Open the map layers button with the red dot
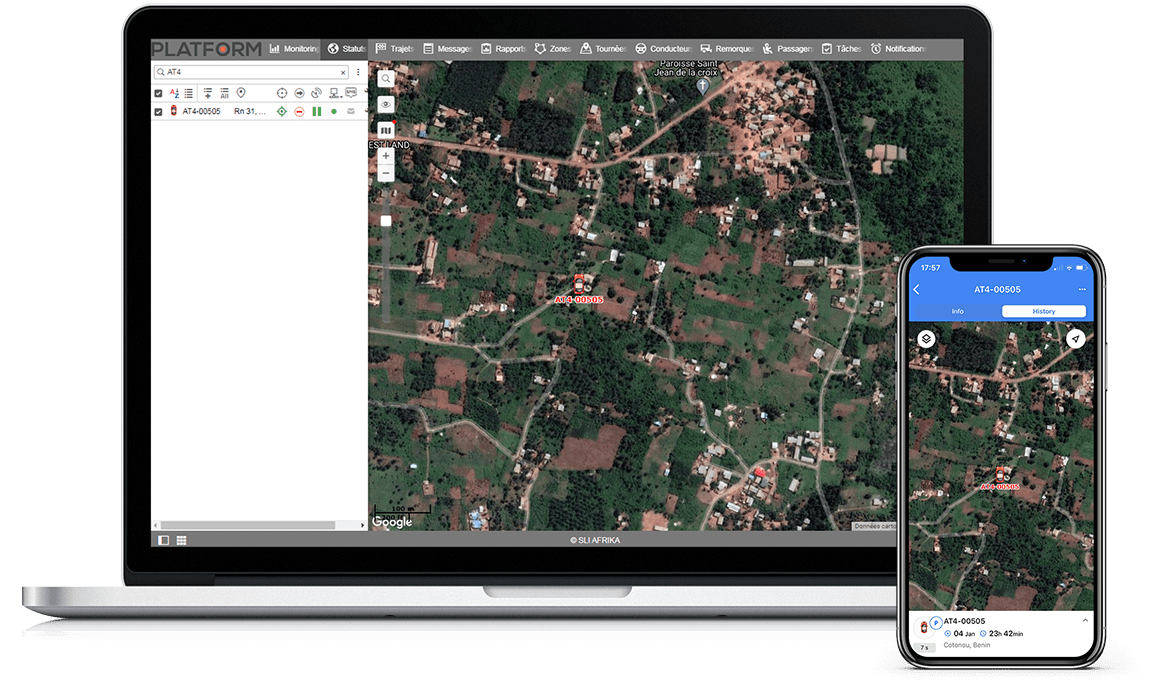This screenshot has height=680, width=1160. click(385, 130)
